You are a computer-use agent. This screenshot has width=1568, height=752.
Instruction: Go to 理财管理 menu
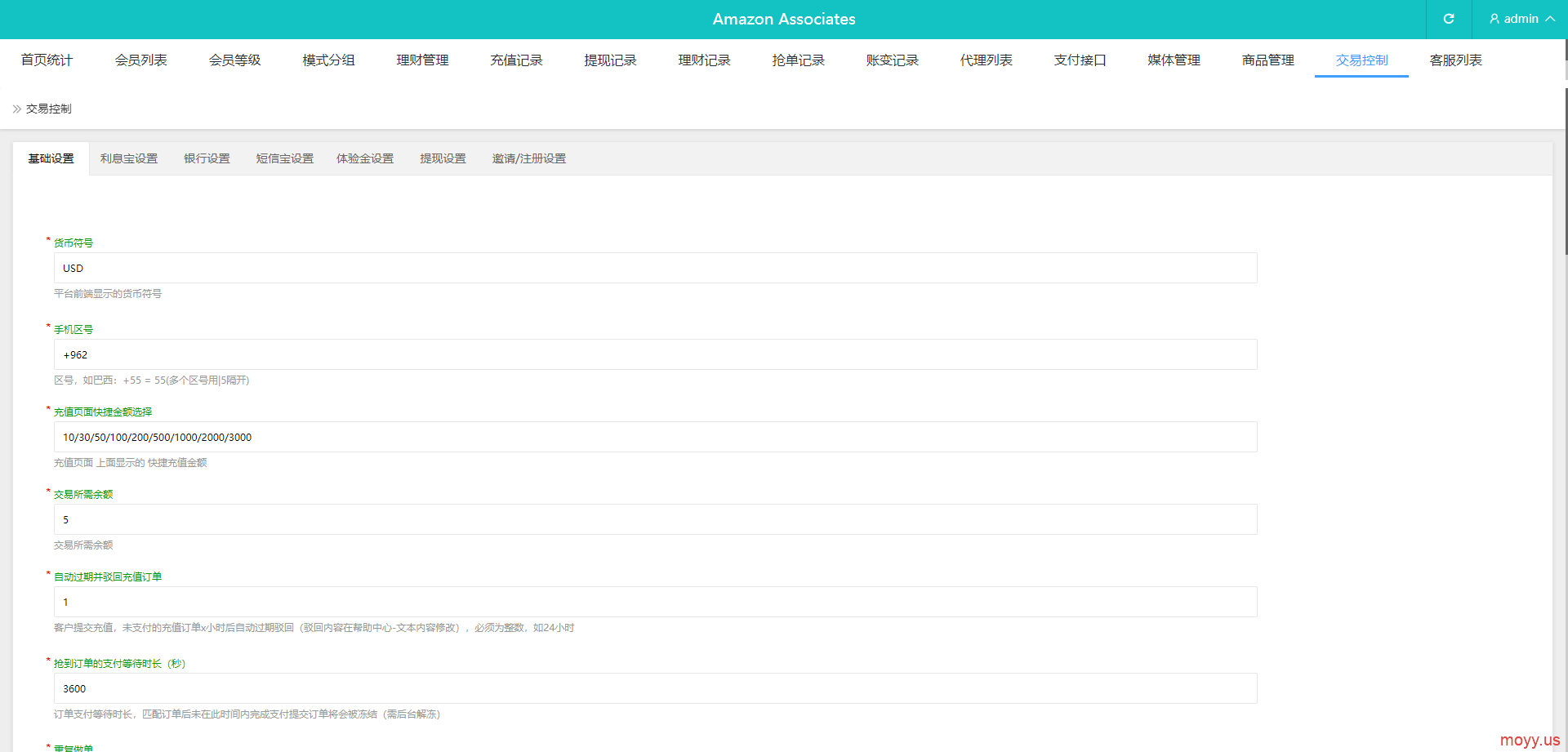coord(422,60)
